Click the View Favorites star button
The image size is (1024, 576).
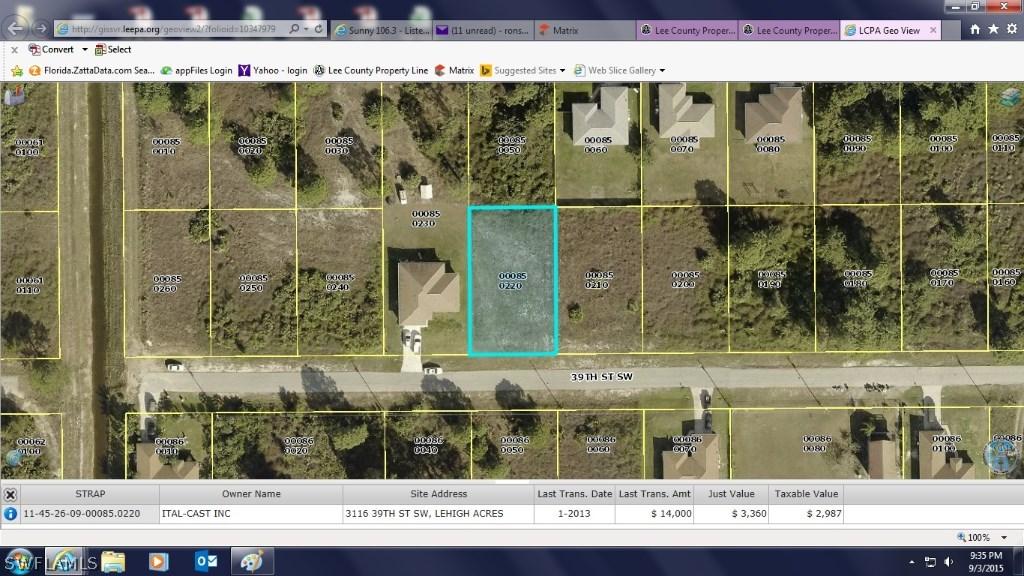[994, 30]
